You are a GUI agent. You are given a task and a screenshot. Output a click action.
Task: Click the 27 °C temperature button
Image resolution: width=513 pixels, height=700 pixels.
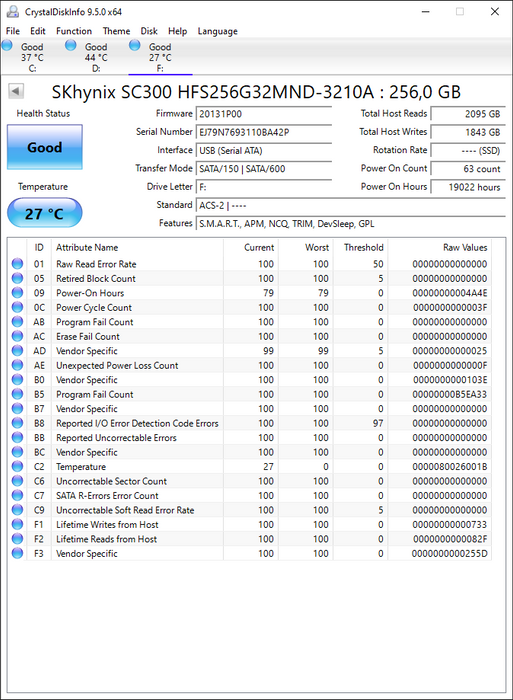click(x=45, y=213)
